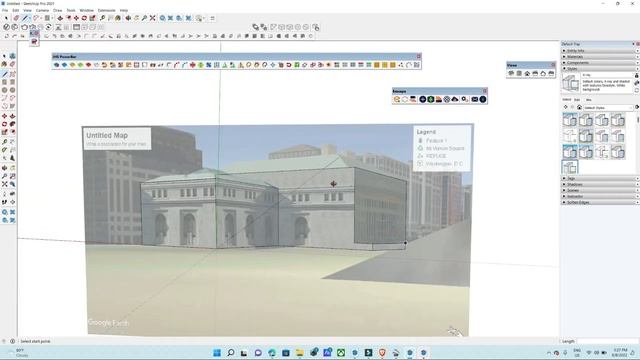Activate the Orbit tool in the top toolbar
This screenshot has height=360, width=640.
pos(128,18)
